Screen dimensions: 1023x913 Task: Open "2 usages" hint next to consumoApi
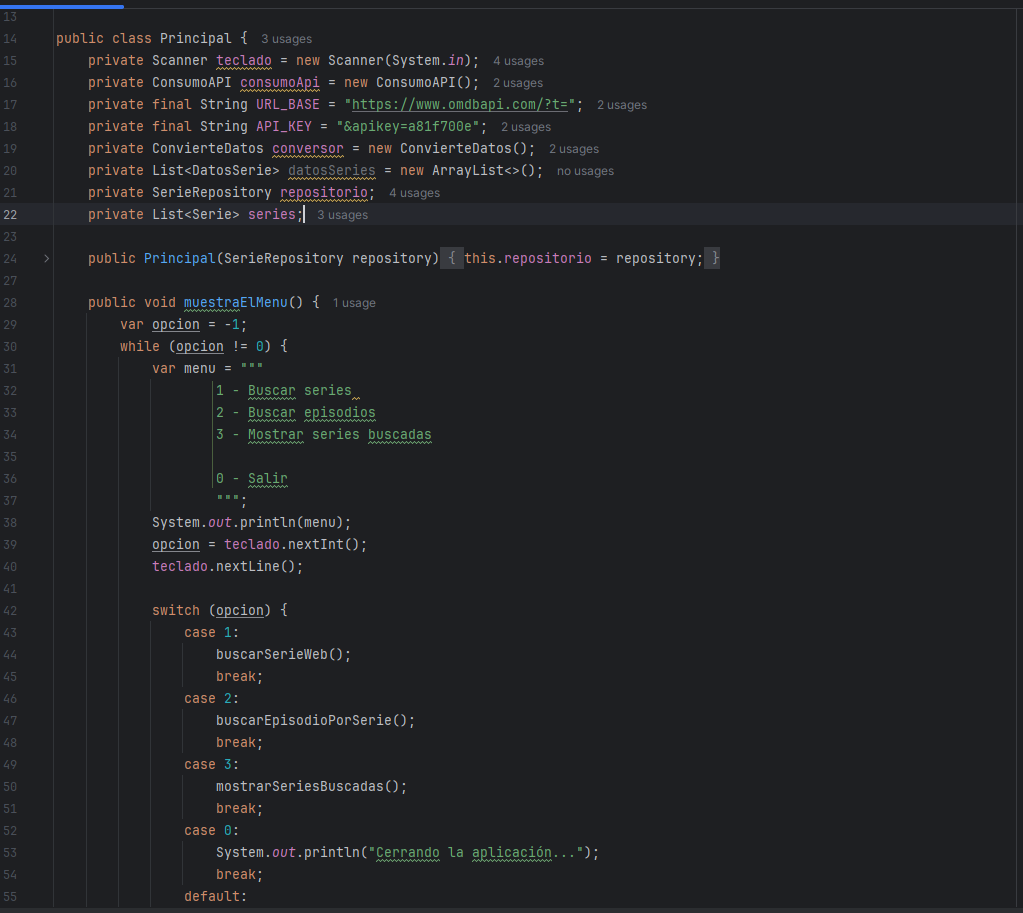(518, 83)
